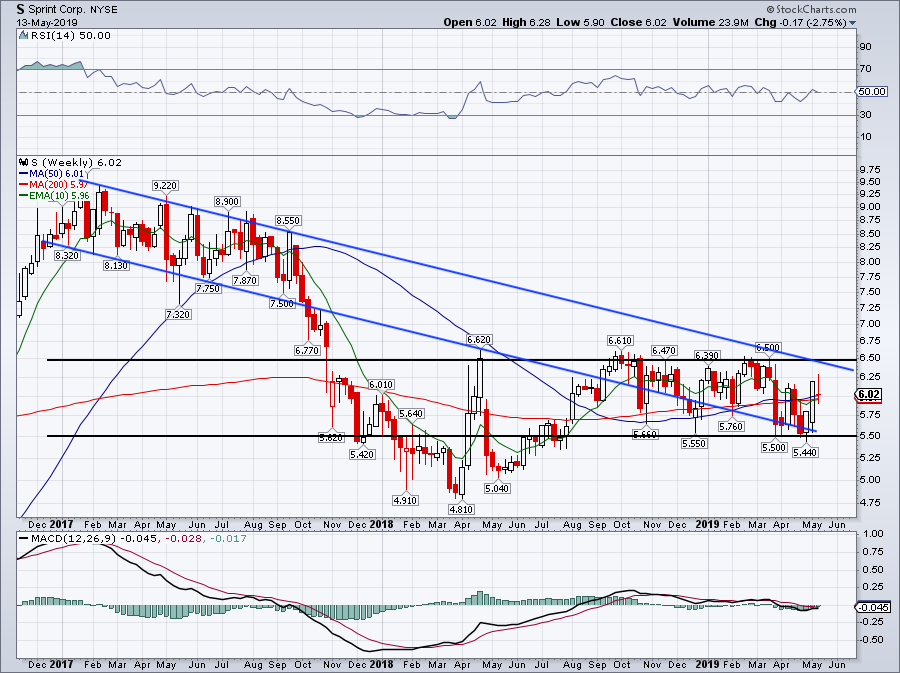Screen dimensions: 900x673
Task: Click the 6.770 price label
Action: [x=307, y=350]
